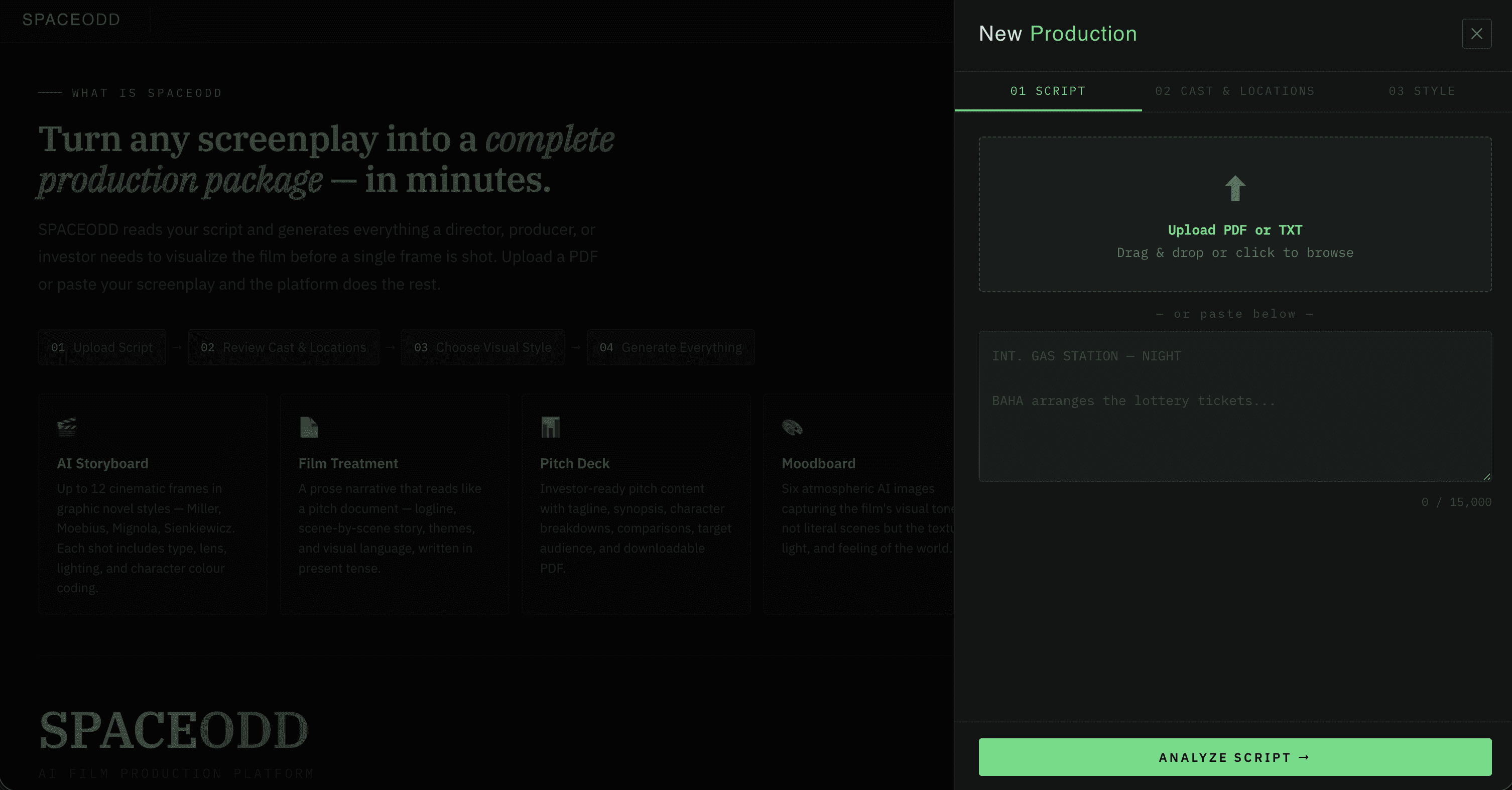The width and height of the screenshot is (1512, 790).
Task: Click the Moodboard palette icon
Action: click(x=792, y=427)
